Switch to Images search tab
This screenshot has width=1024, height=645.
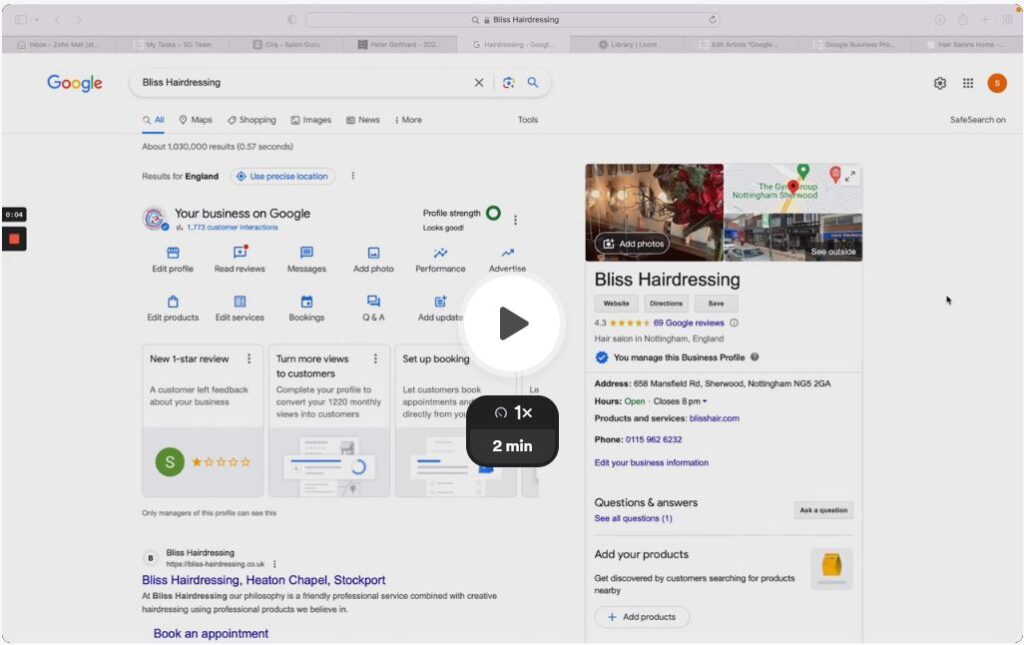[311, 120]
